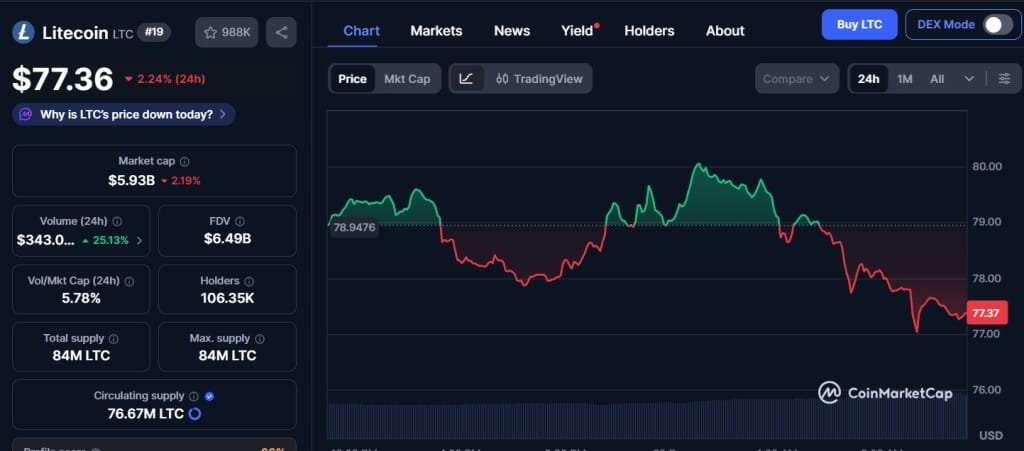Click the 2.24% (24h) change text

pos(165,79)
